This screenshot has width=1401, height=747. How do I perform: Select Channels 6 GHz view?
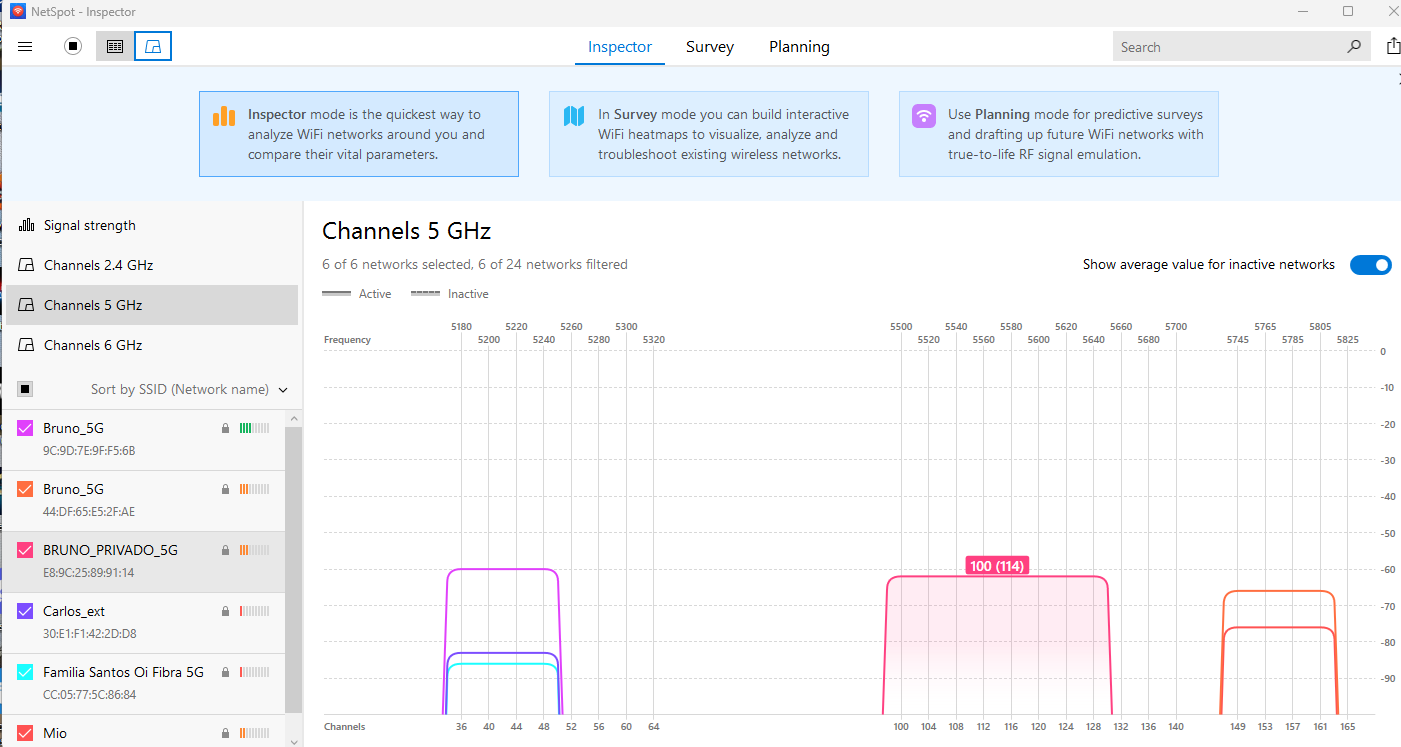(x=152, y=345)
